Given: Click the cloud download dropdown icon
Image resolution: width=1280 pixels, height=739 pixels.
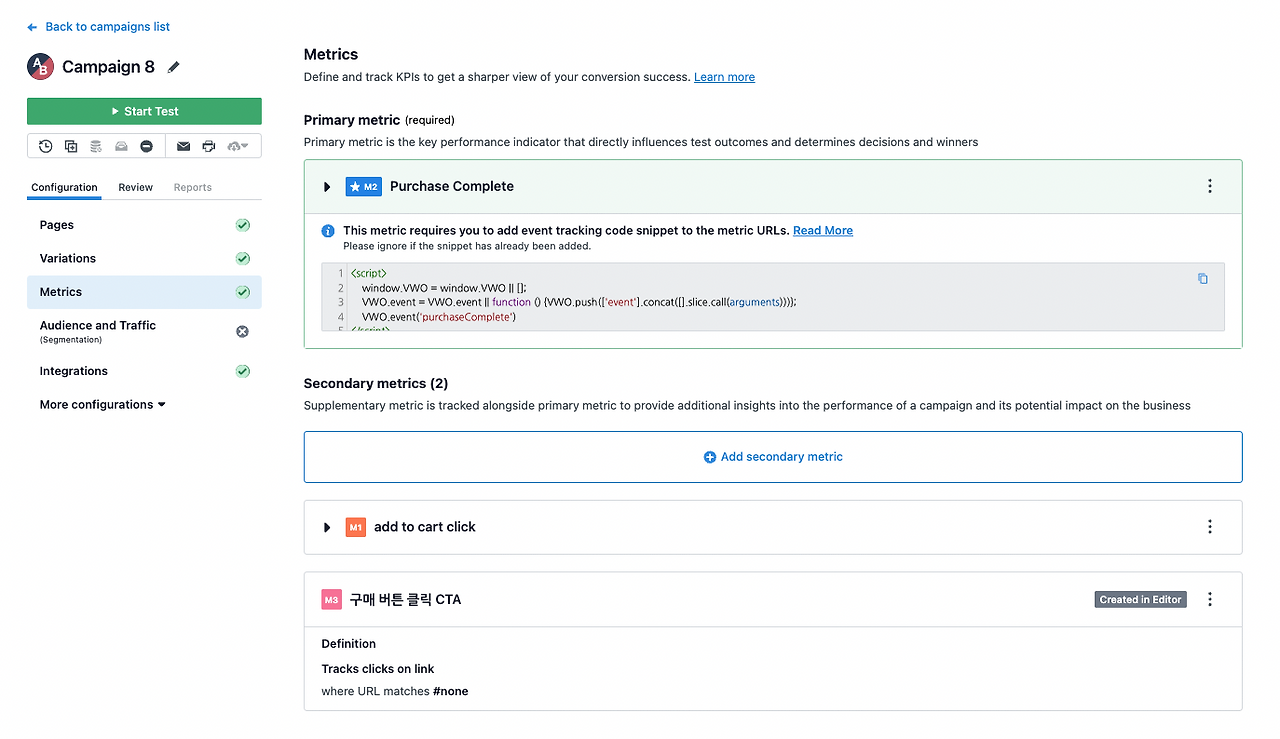Looking at the screenshot, I should tap(238, 146).
